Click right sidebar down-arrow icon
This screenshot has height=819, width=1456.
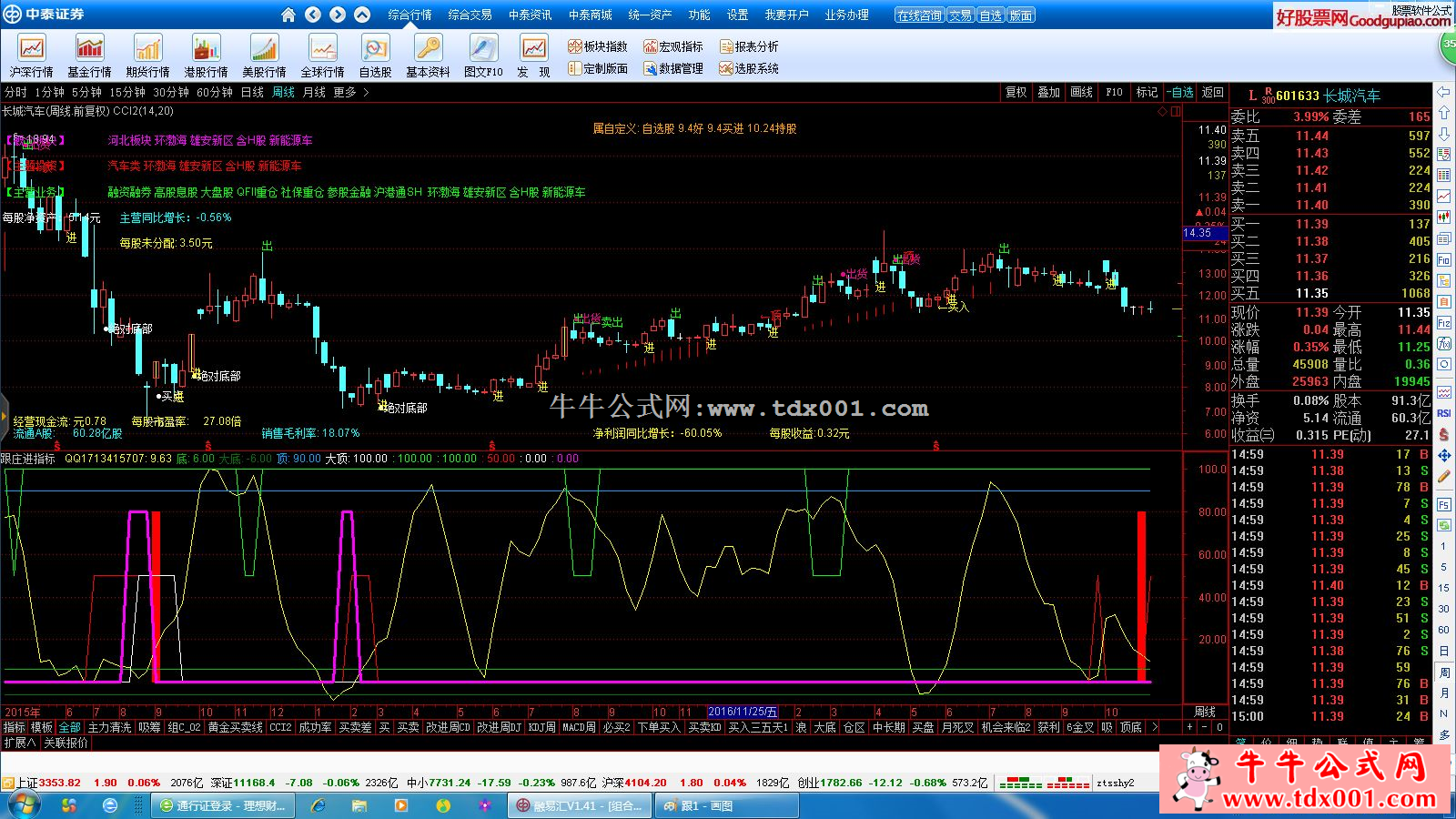tap(1444, 134)
